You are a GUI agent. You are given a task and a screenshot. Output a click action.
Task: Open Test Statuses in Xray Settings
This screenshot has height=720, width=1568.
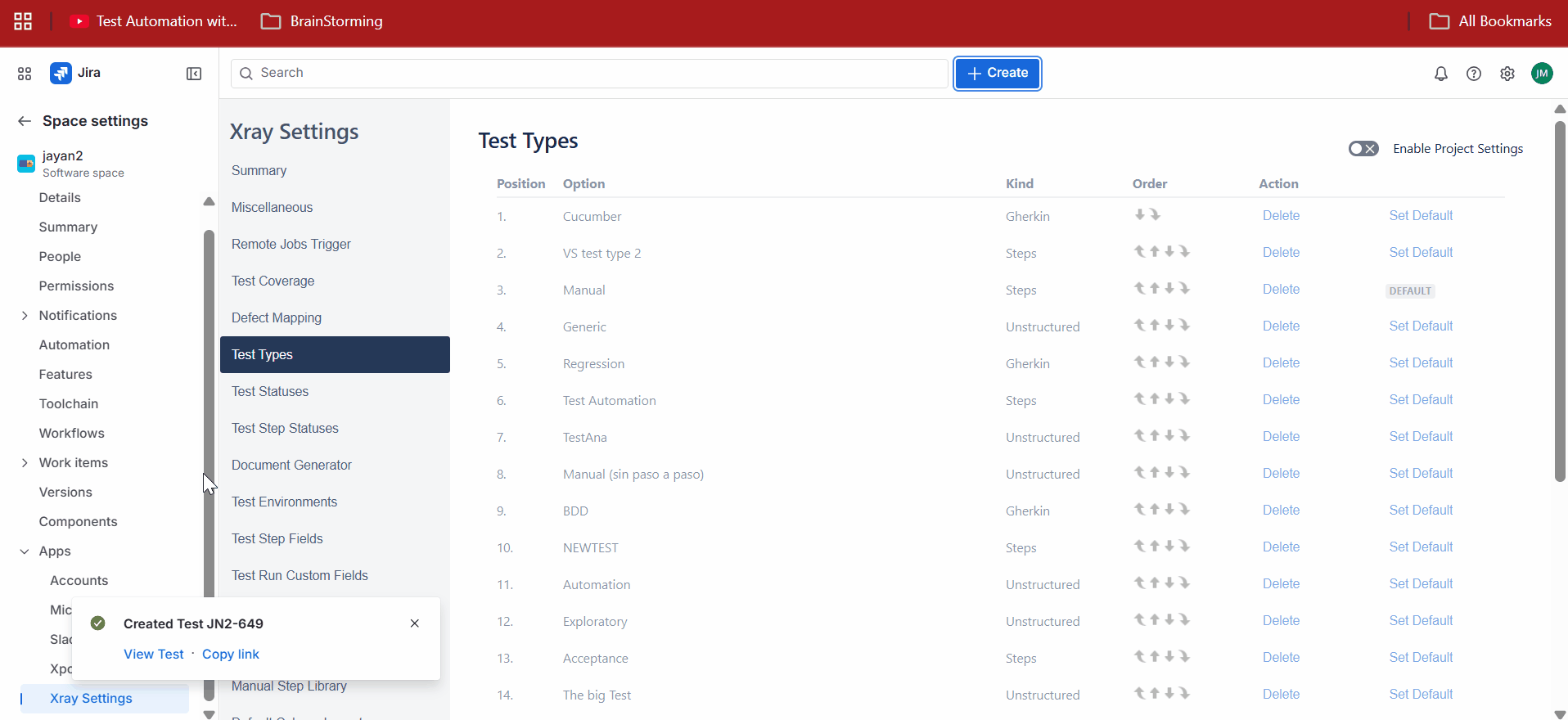[x=270, y=391]
